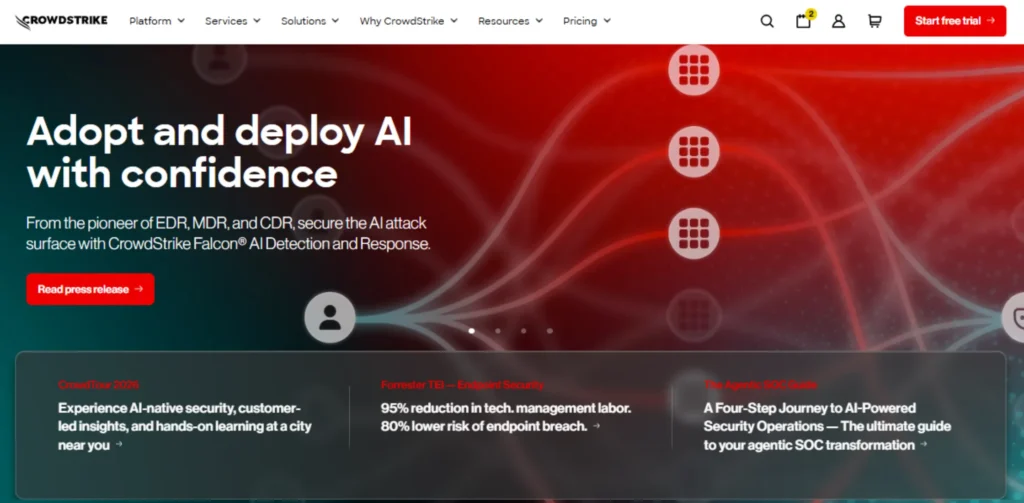Open the calendar icon with badge 2
This screenshot has height=503, width=1024.
click(x=803, y=21)
